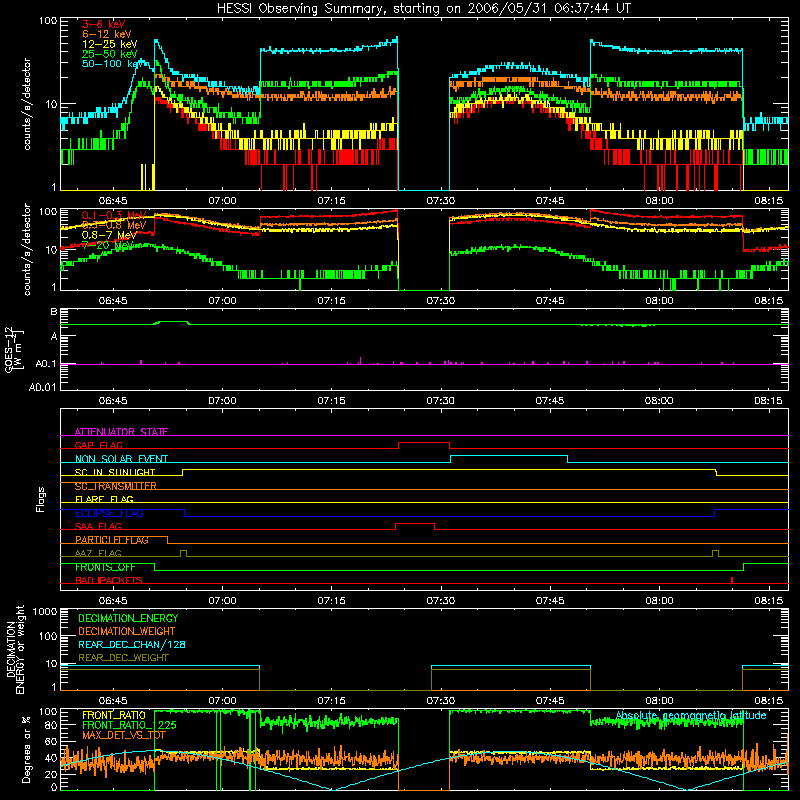Click the Degrees or % axis title
Image resolution: width=800 pixels, height=800 pixels.
(x=26, y=749)
